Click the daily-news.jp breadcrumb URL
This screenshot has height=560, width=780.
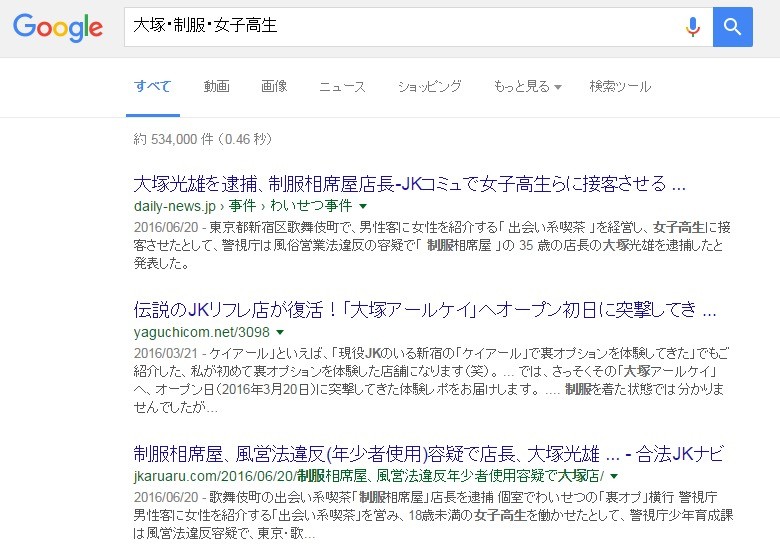coord(243,206)
